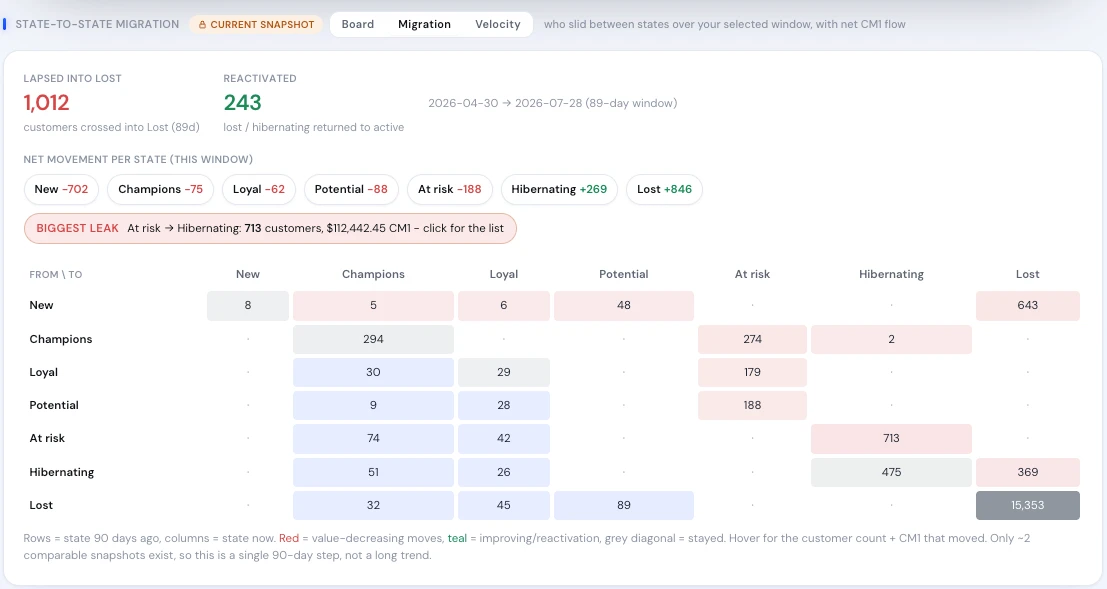The width and height of the screenshot is (1107, 589).
Task: Switch to the Board tab
Action: click(x=358, y=24)
